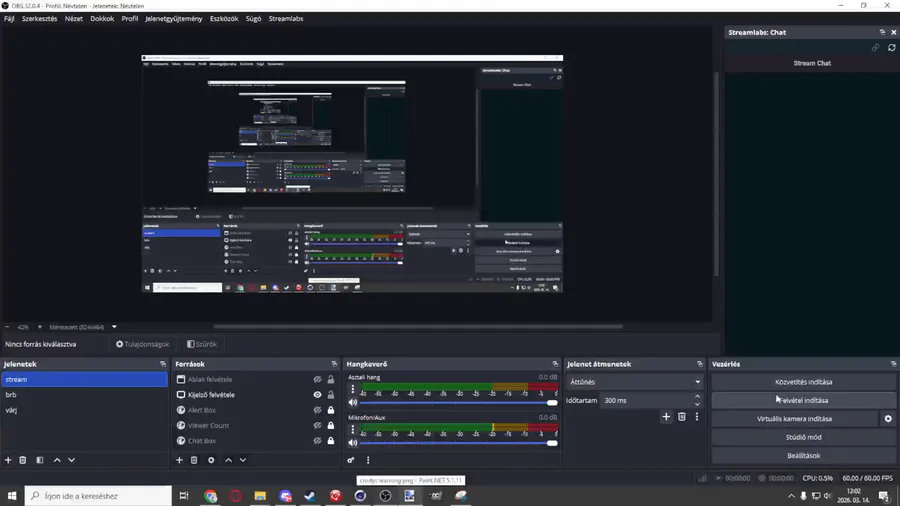The width and height of the screenshot is (900, 506).
Task: Move source up with the Források up arrow
Action: tap(228, 460)
